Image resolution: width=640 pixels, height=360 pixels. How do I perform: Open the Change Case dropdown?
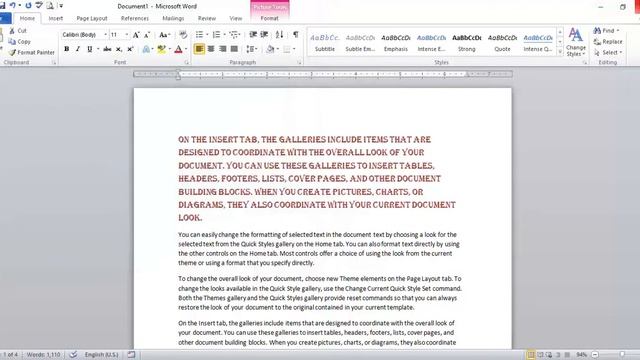tap(164, 35)
